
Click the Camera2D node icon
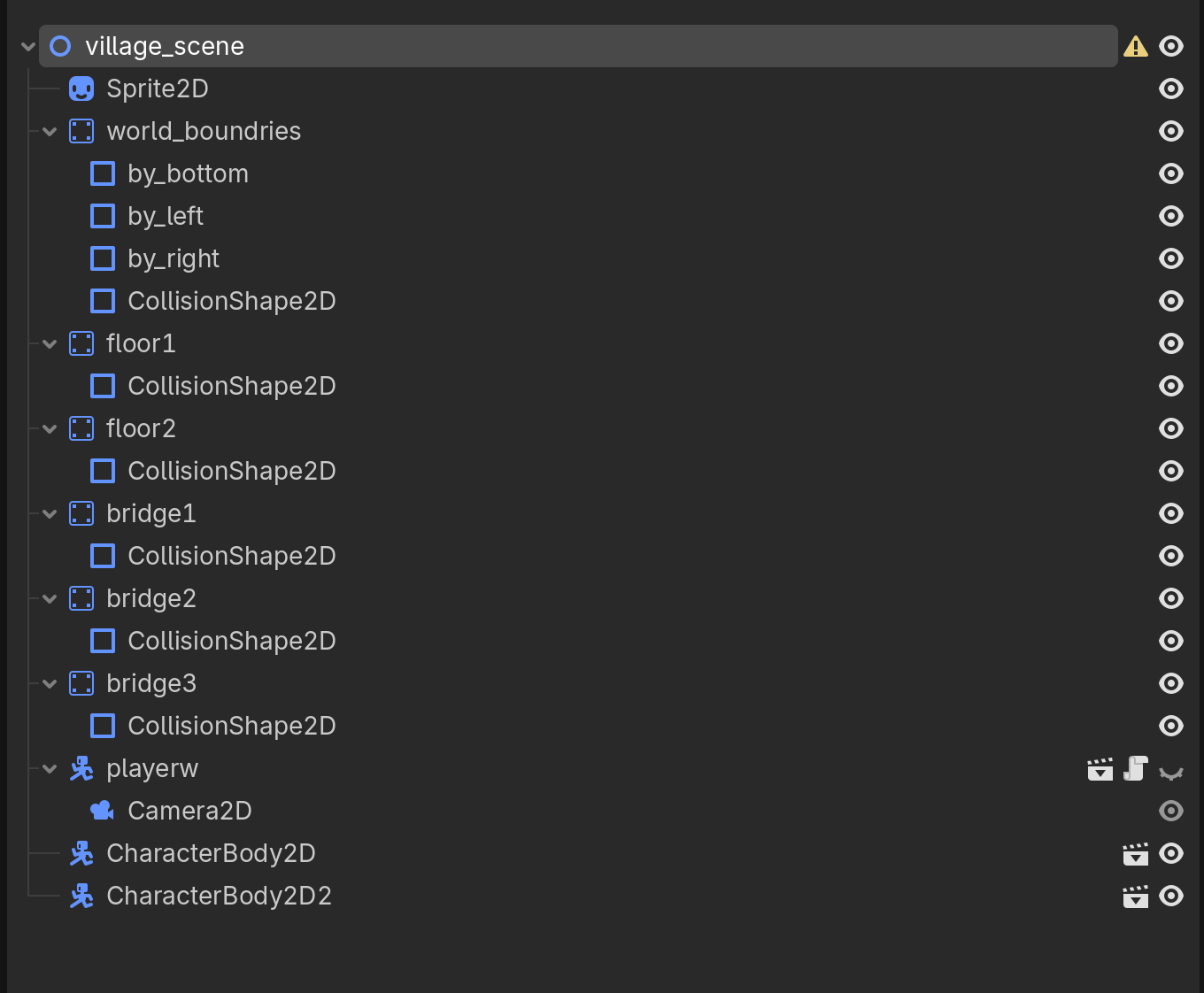click(x=100, y=810)
